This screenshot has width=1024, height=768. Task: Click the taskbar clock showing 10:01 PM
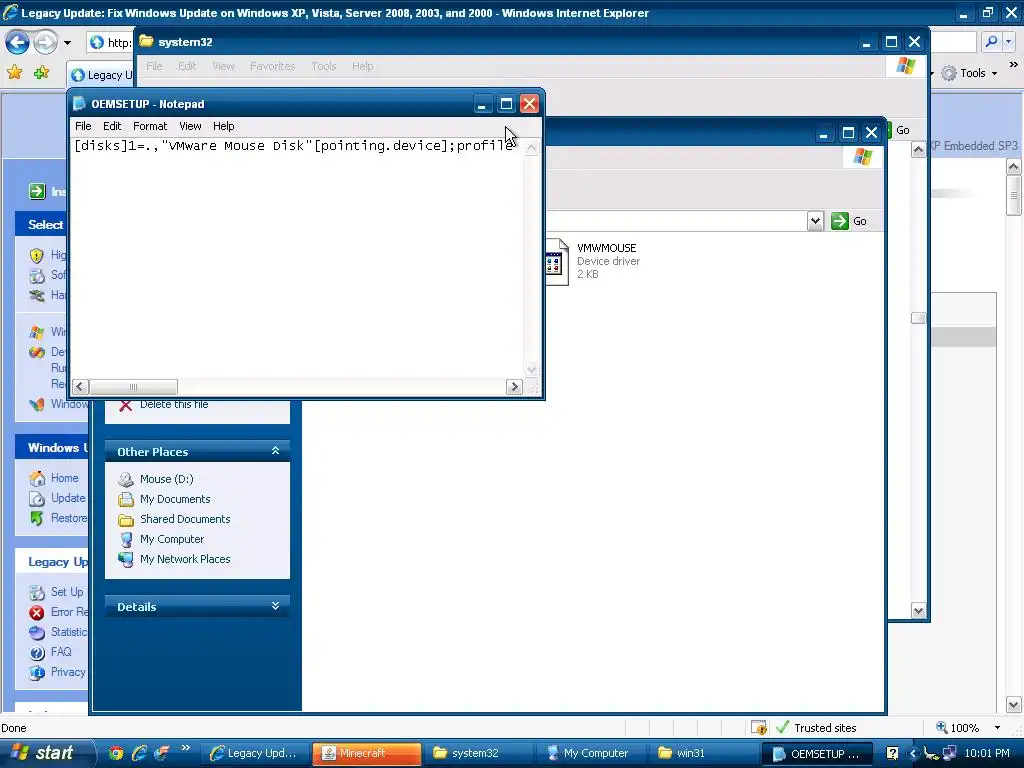[987, 754]
